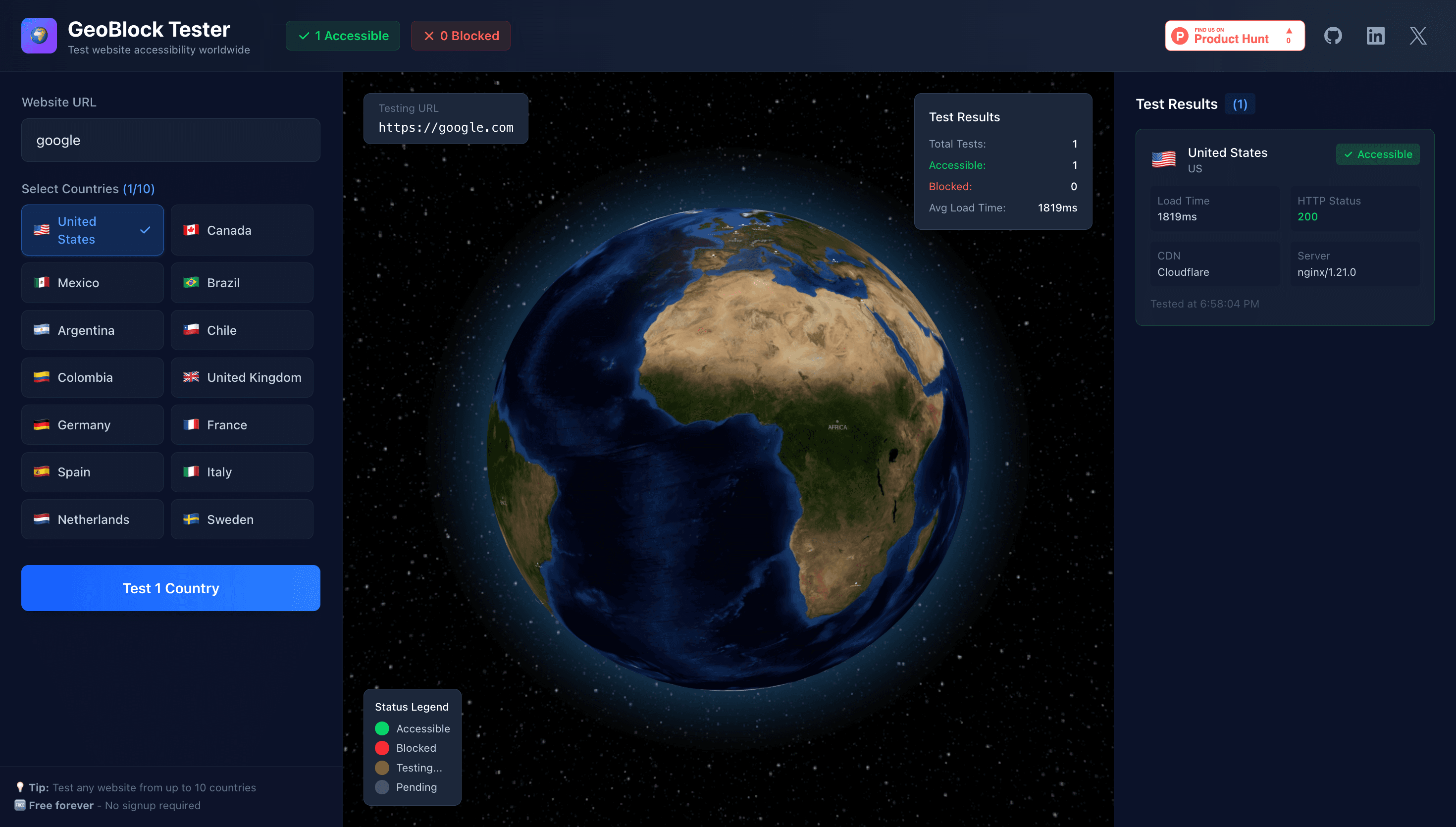Click the checkmark on United States country card
Viewport: 1456px width, 827px height.
[146, 230]
